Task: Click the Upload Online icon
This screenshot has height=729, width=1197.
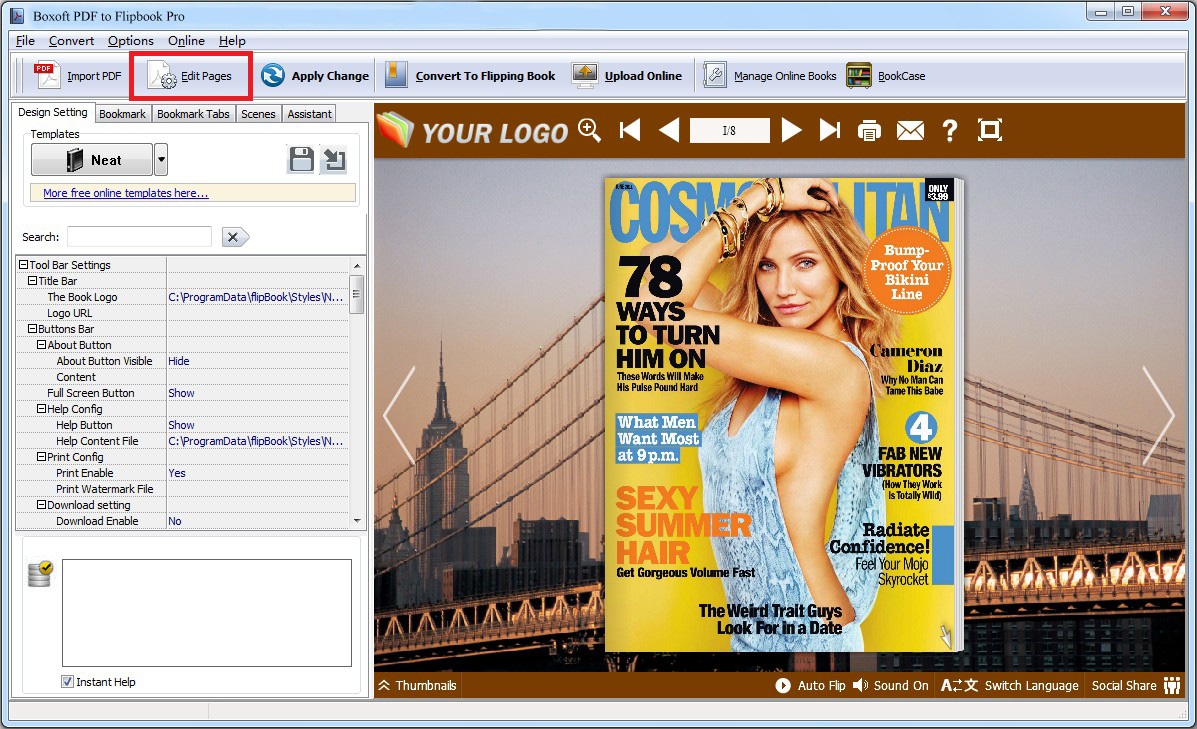Action: (x=585, y=76)
